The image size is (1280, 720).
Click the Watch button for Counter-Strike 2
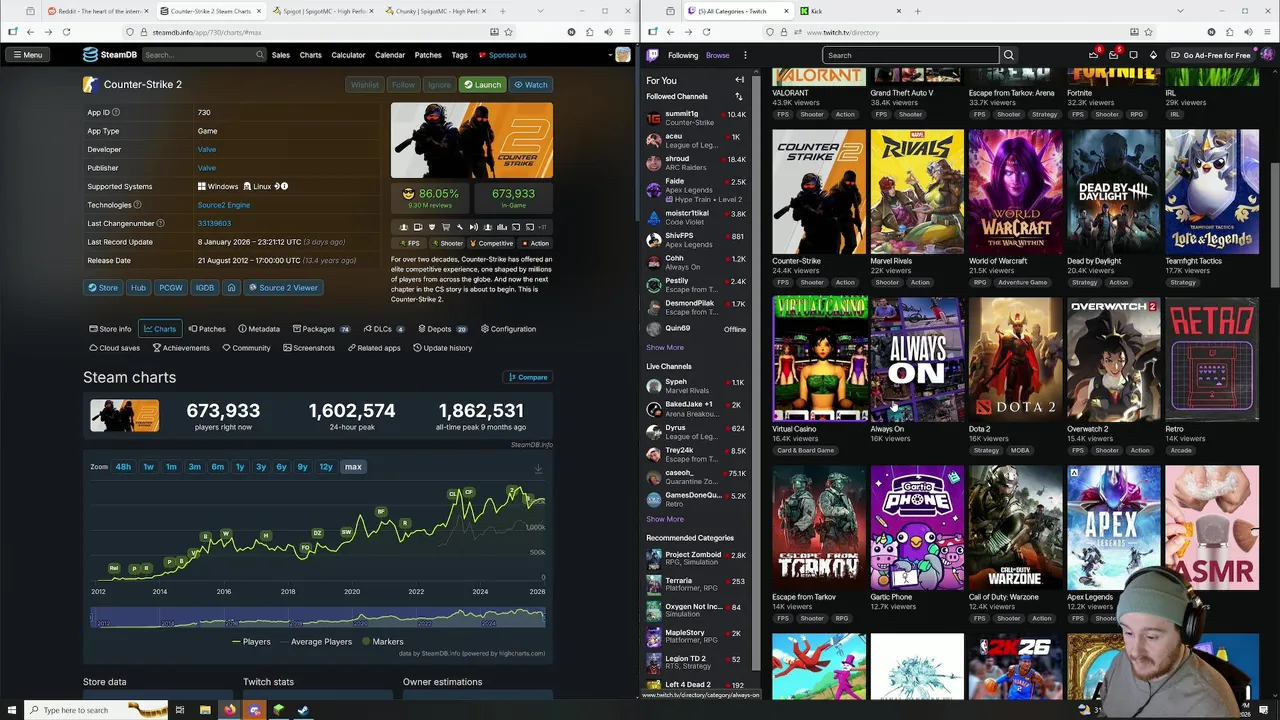[531, 85]
